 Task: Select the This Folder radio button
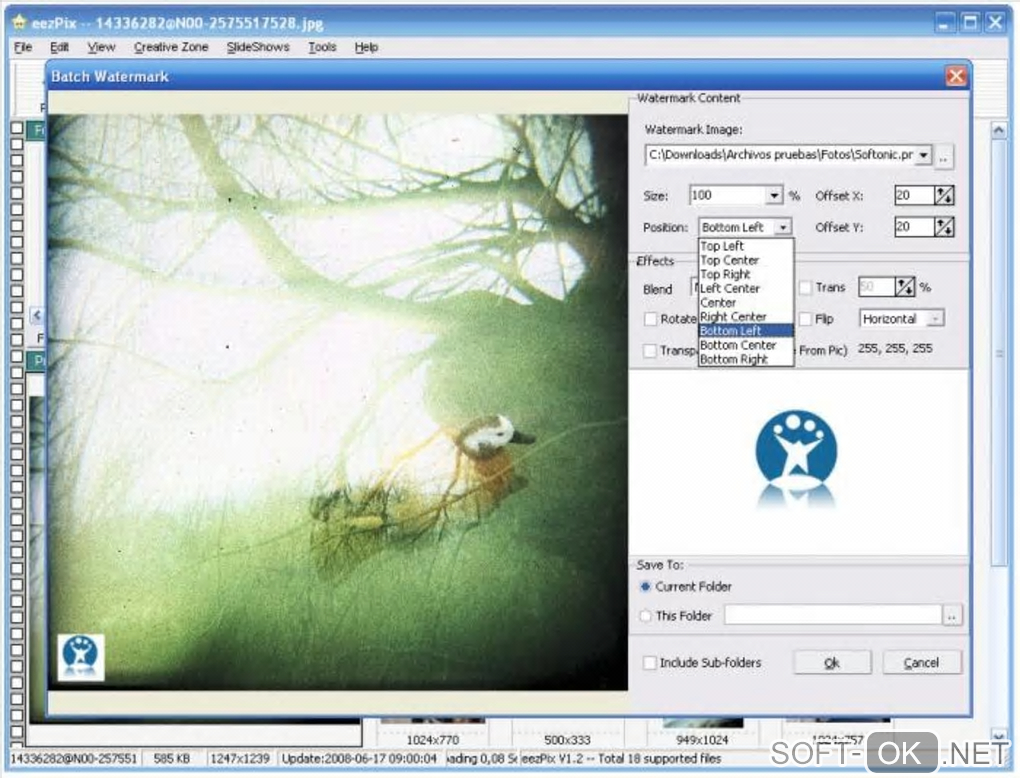[645, 615]
